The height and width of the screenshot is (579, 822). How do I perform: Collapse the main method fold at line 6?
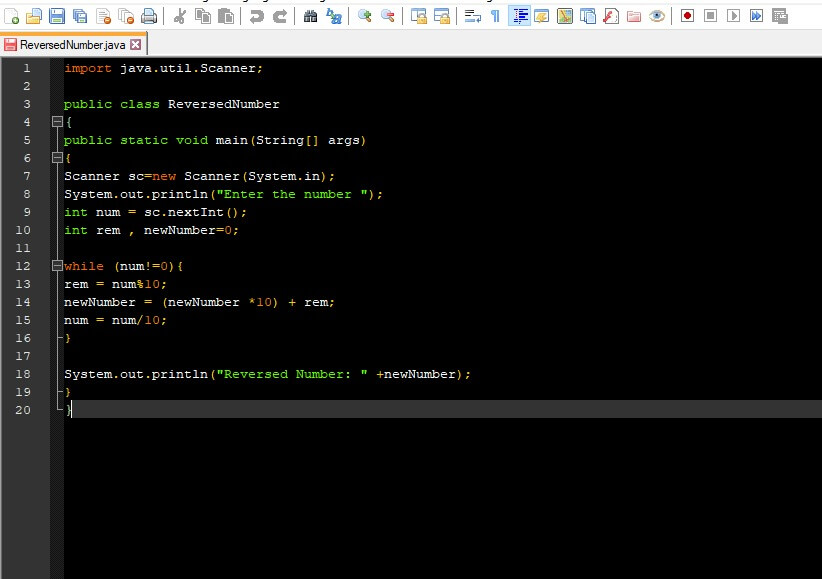(58, 157)
